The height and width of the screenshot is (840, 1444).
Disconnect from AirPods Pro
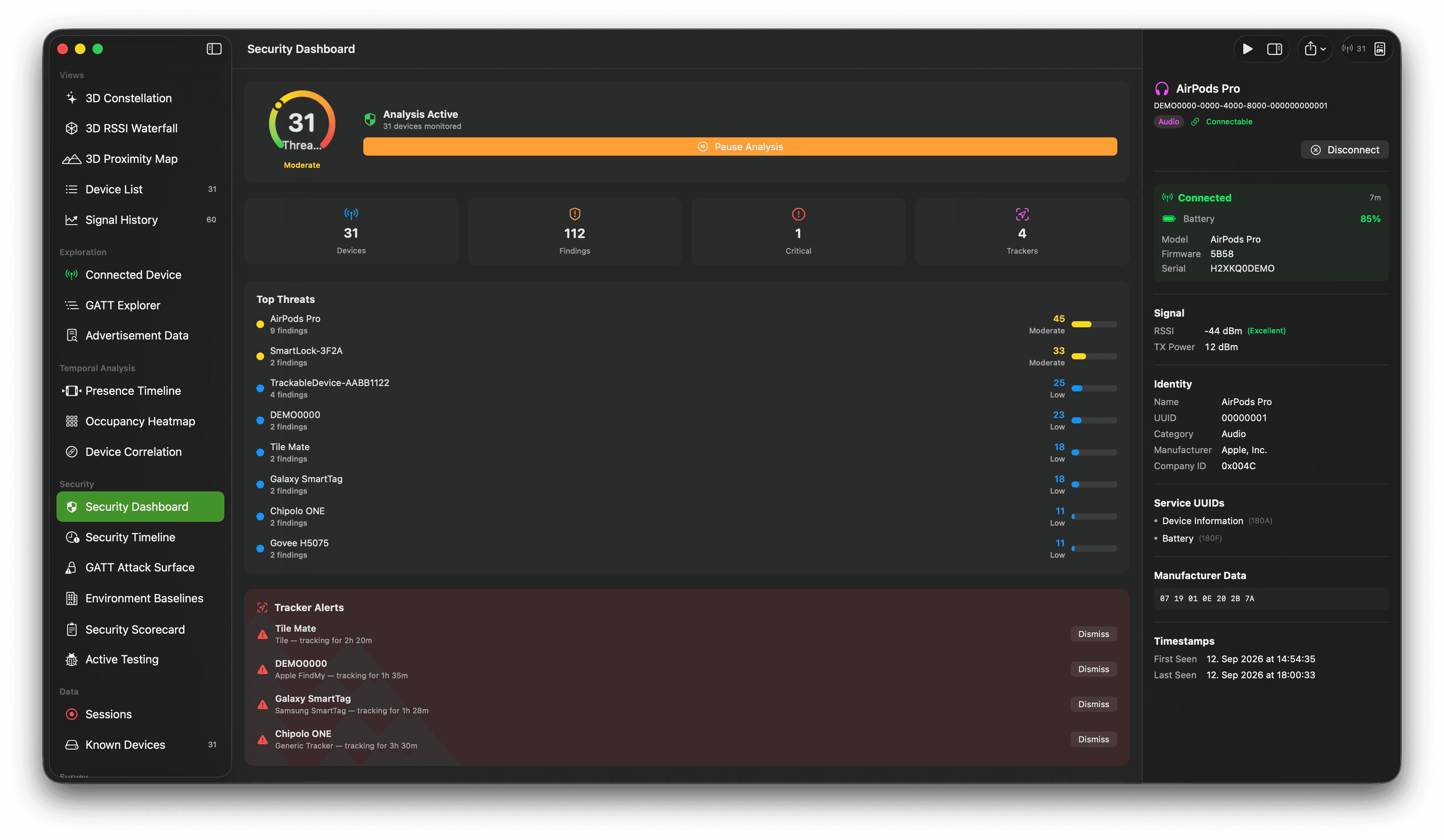click(x=1345, y=150)
